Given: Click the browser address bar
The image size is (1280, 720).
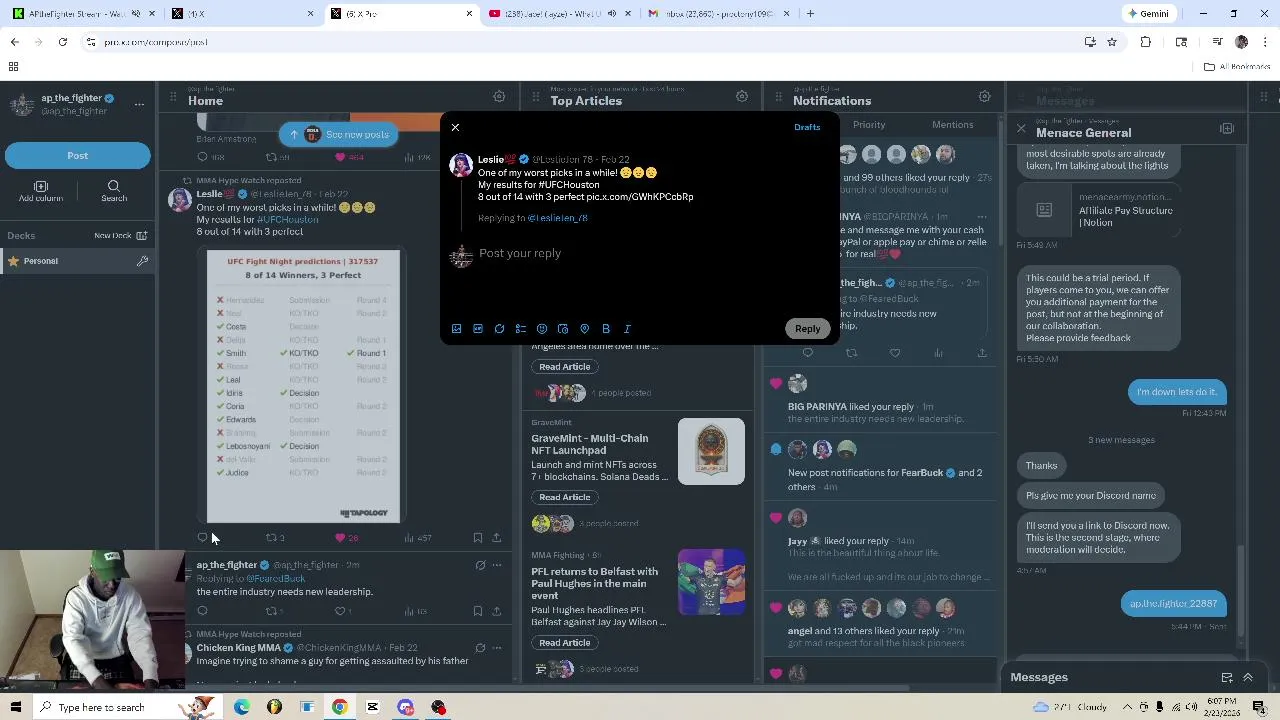Looking at the screenshot, I should tap(580, 42).
